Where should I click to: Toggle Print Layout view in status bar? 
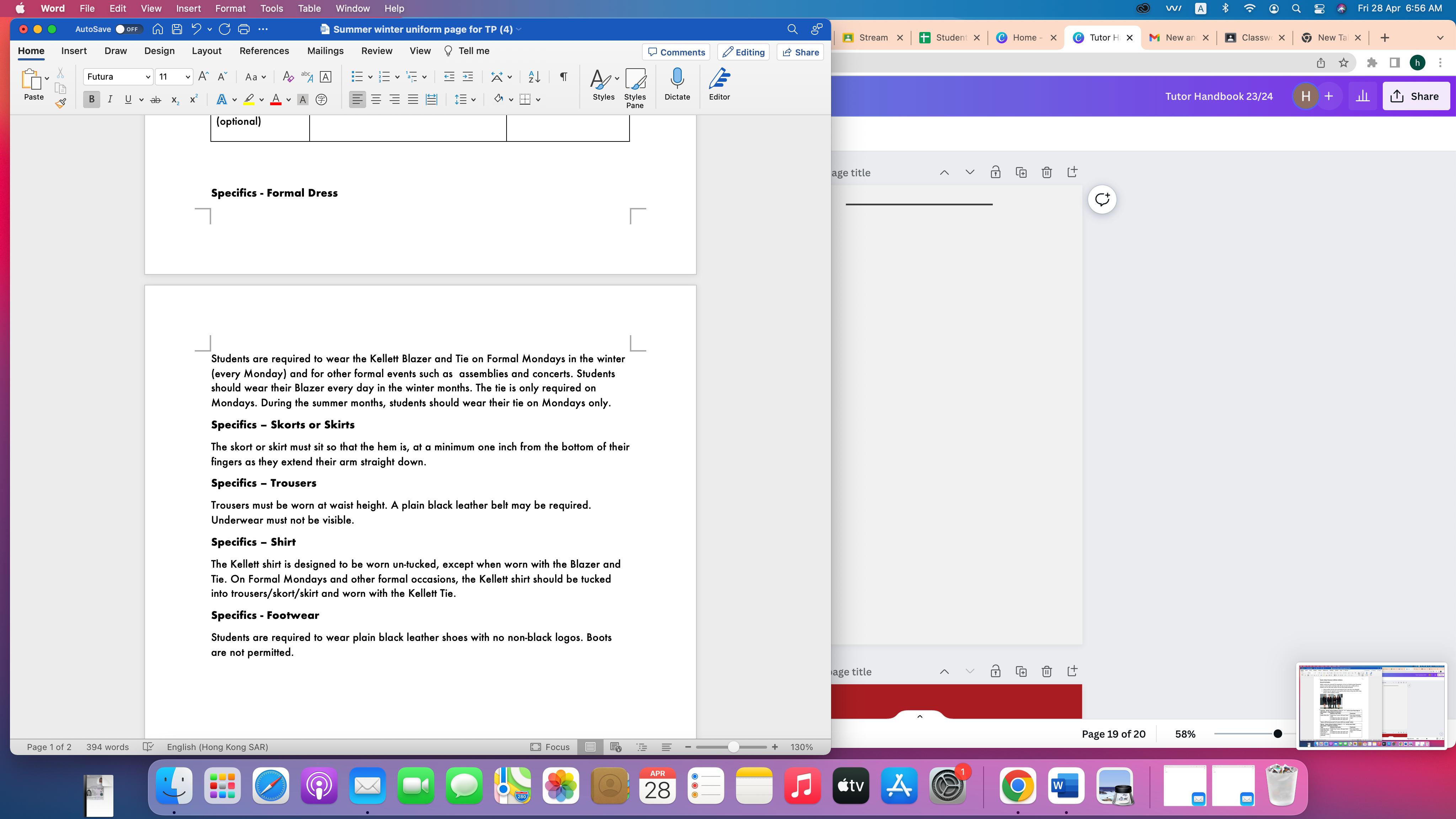point(590,747)
